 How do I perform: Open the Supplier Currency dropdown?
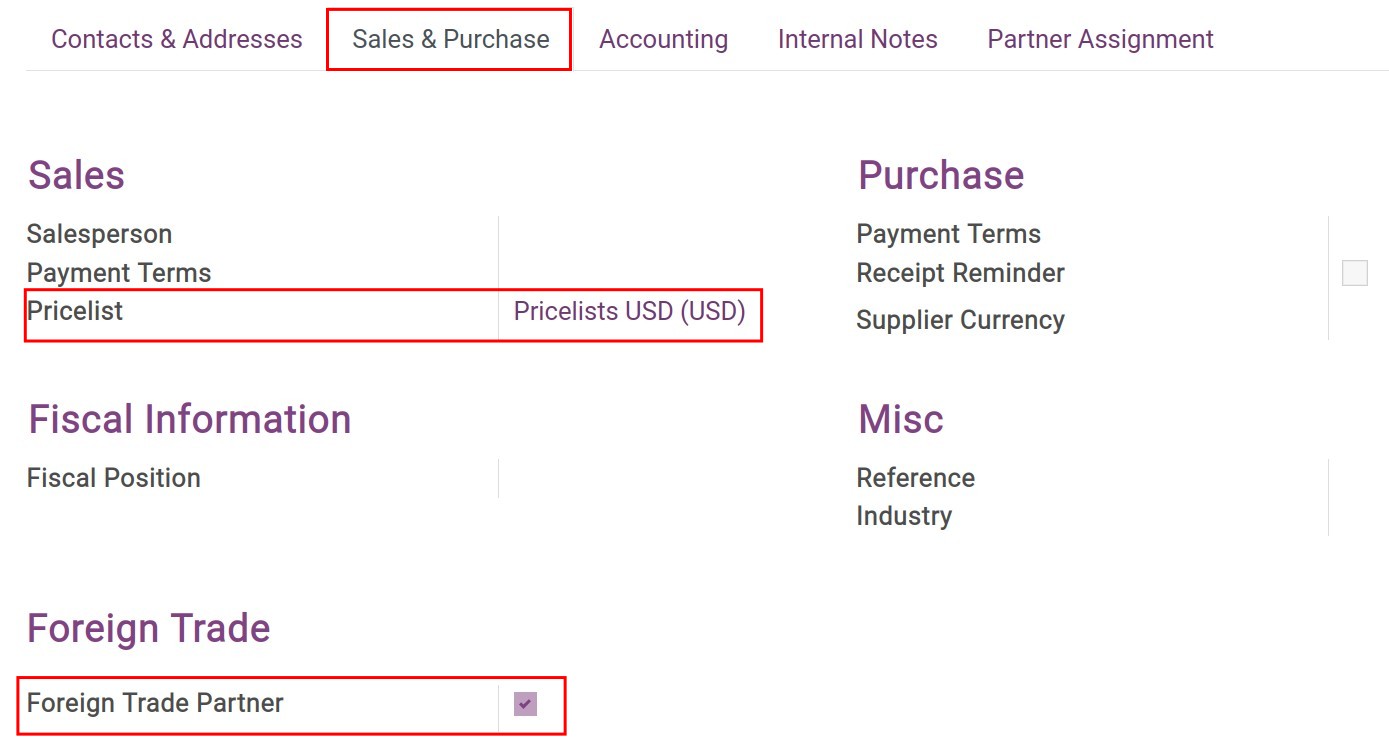click(x=1150, y=320)
